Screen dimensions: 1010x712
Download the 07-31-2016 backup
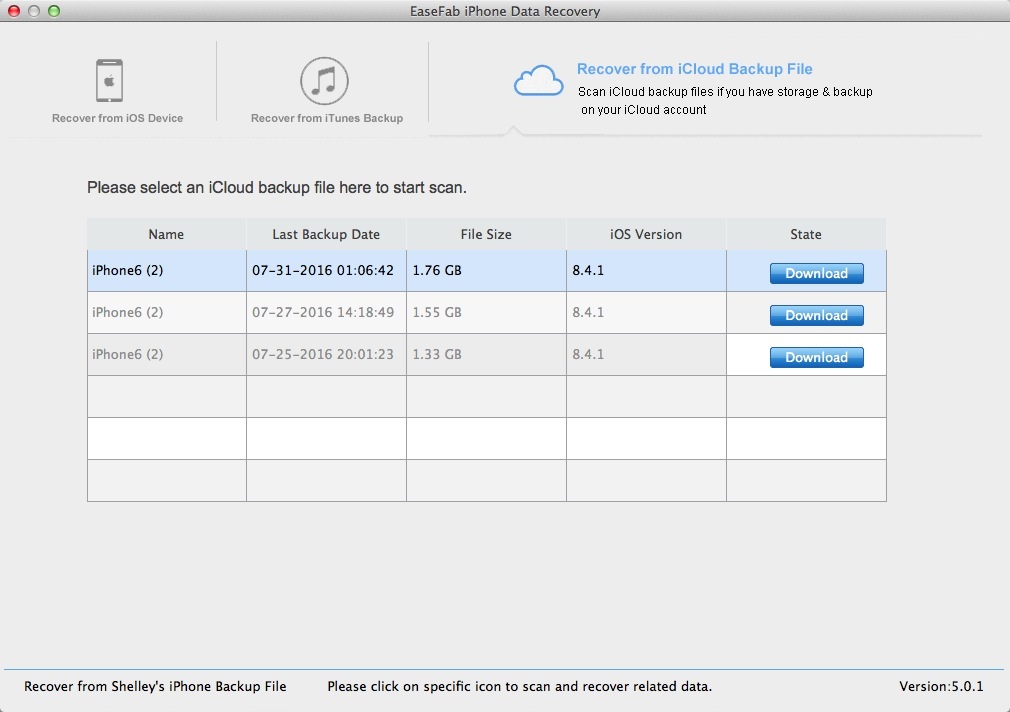click(816, 273)
